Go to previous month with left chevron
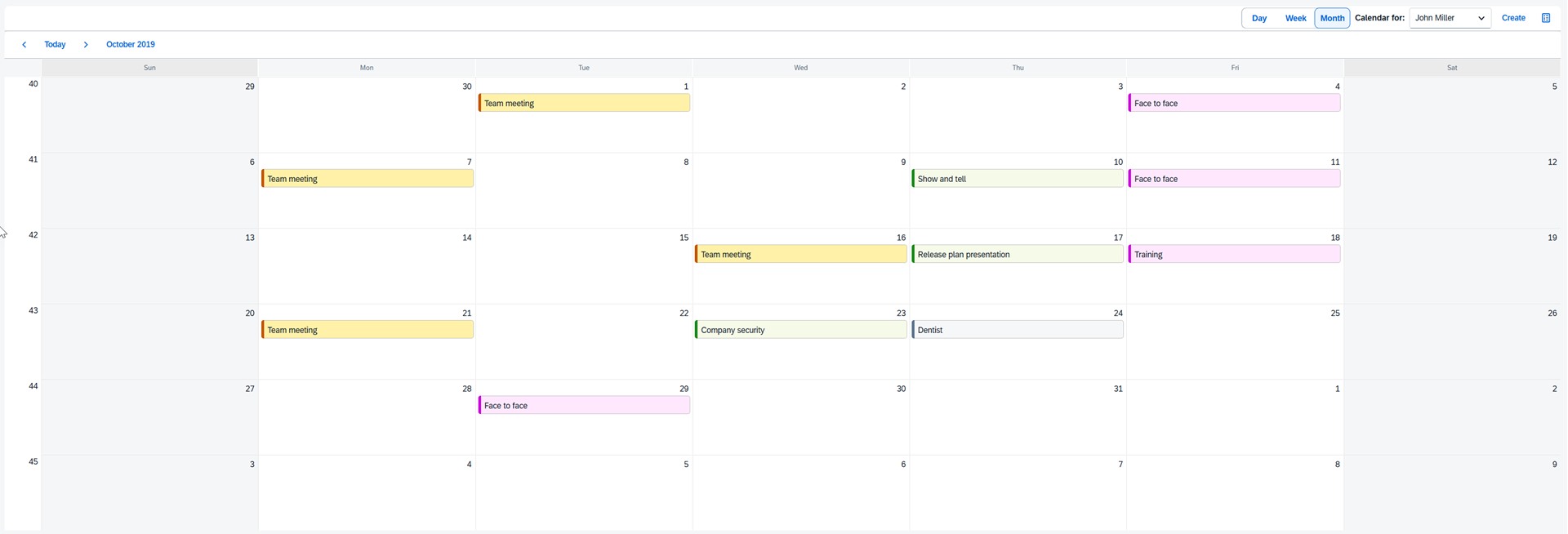This screenshot has height=534, width=1568. pos(24,45)
